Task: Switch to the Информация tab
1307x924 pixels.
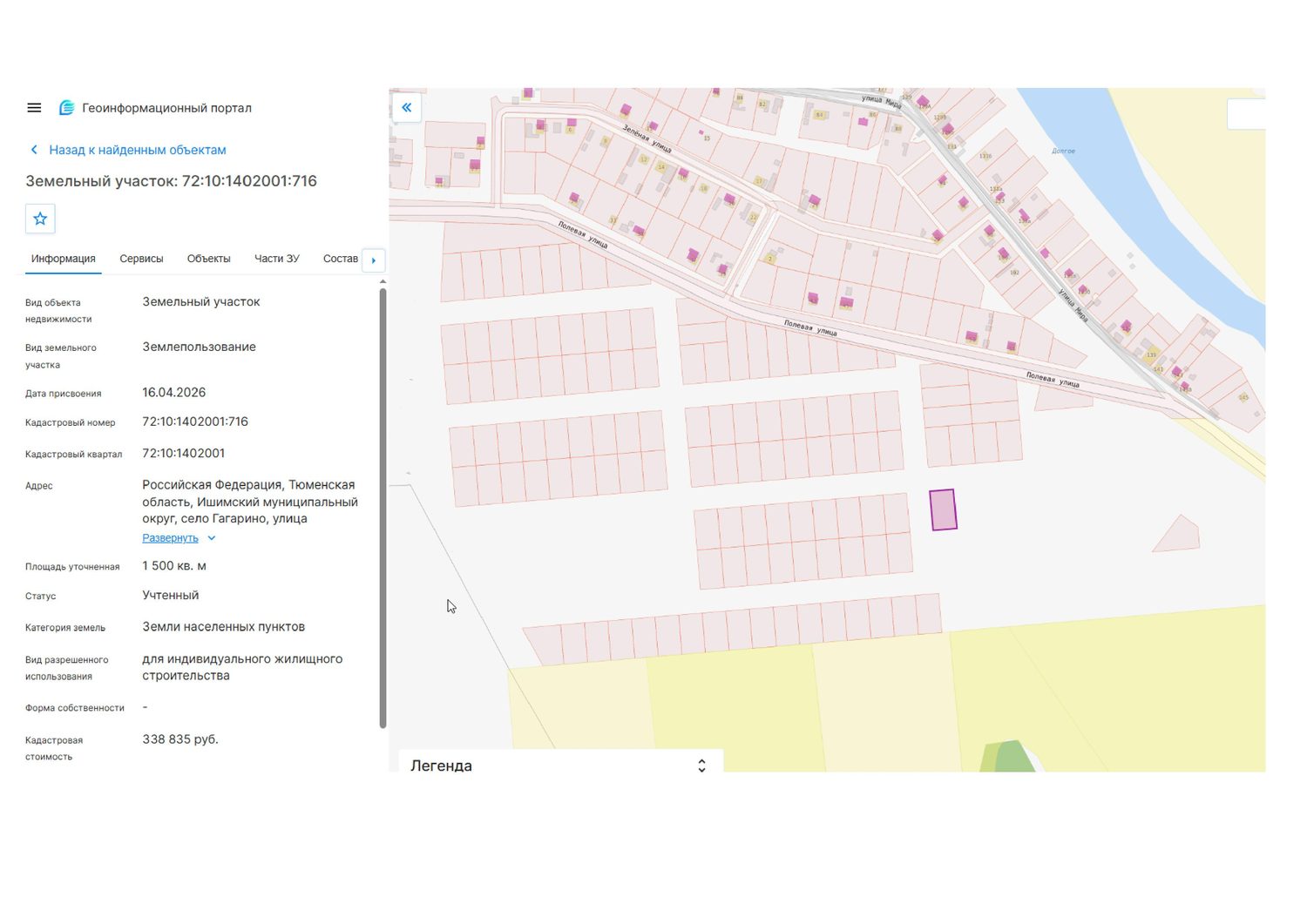Action: (x=64, y=259)
